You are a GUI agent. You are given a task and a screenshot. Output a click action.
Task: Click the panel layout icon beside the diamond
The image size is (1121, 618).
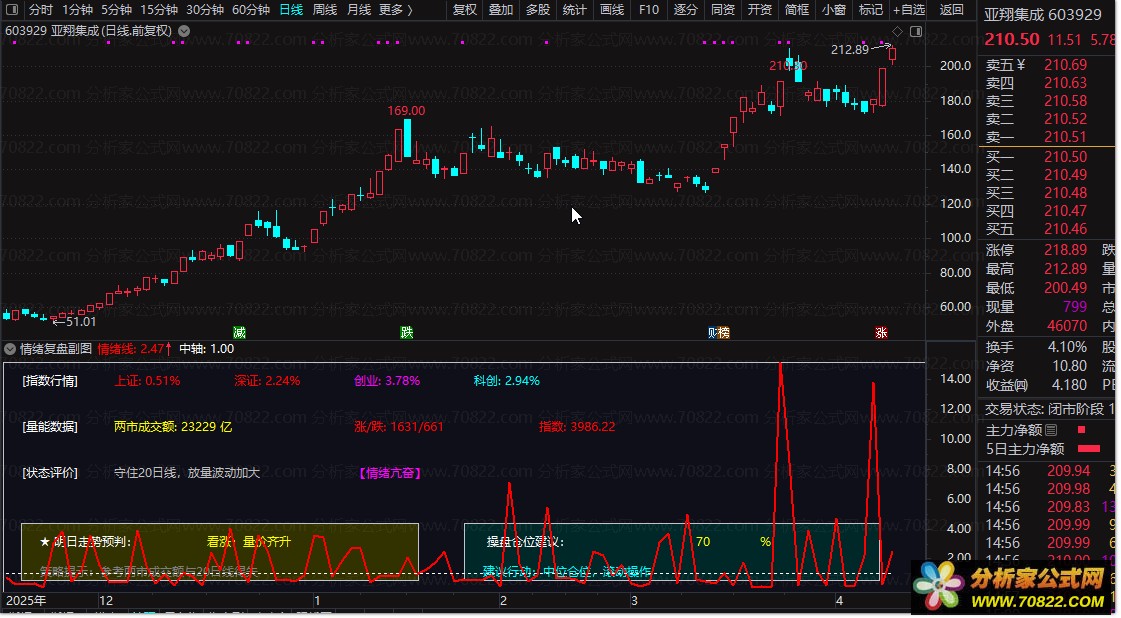point(914,32)
